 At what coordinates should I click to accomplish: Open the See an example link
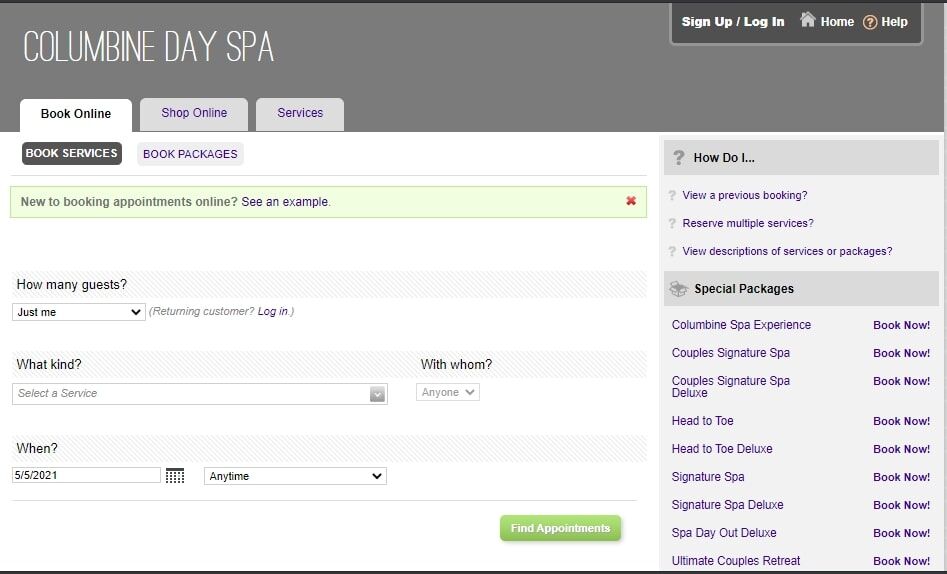coord(285,202)
